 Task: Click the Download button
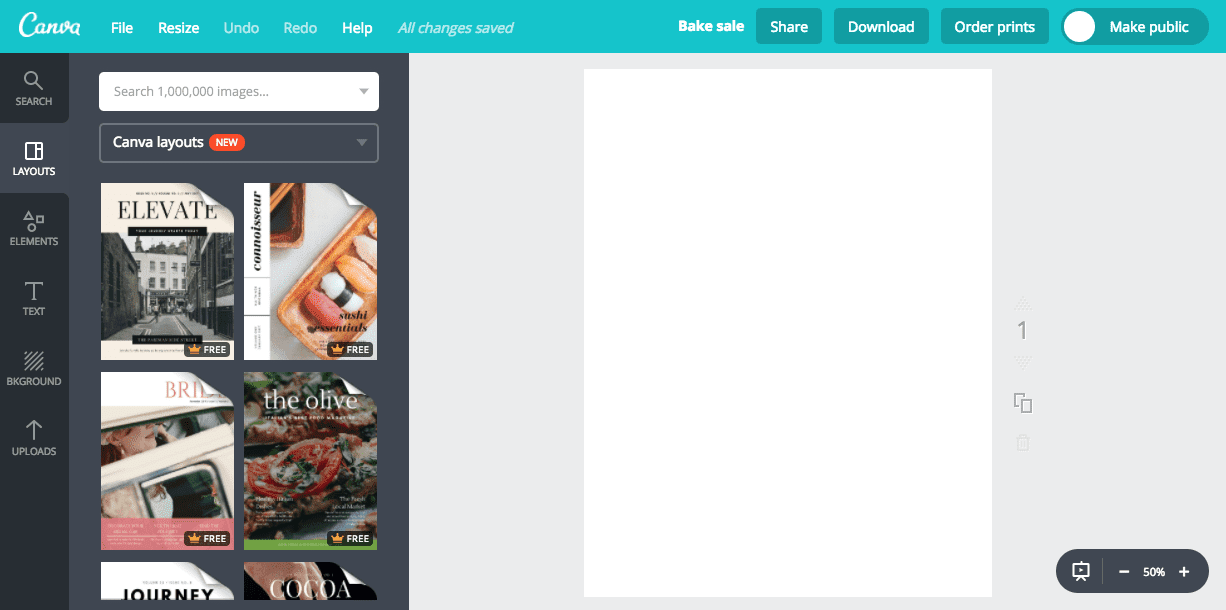[x=881, y=26]
